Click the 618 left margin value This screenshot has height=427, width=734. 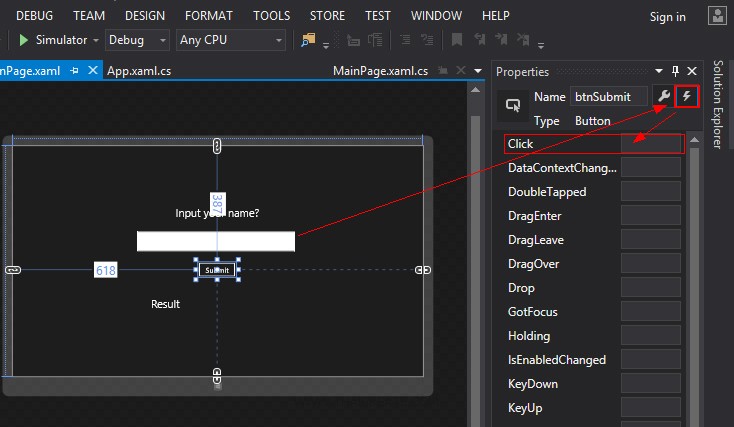(x=105, y=270)
